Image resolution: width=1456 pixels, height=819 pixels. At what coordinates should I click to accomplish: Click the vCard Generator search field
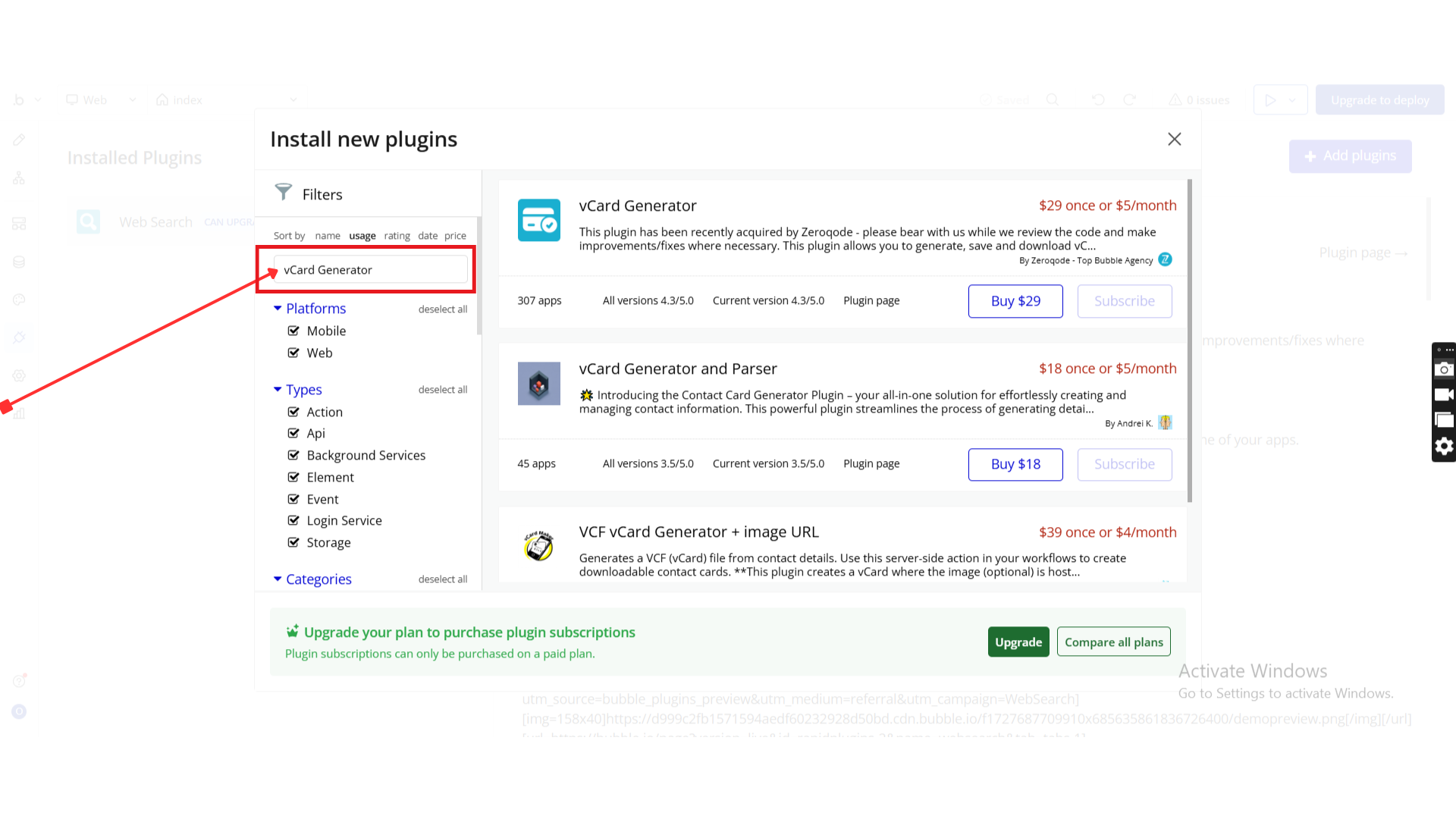[x=370, y=270]
